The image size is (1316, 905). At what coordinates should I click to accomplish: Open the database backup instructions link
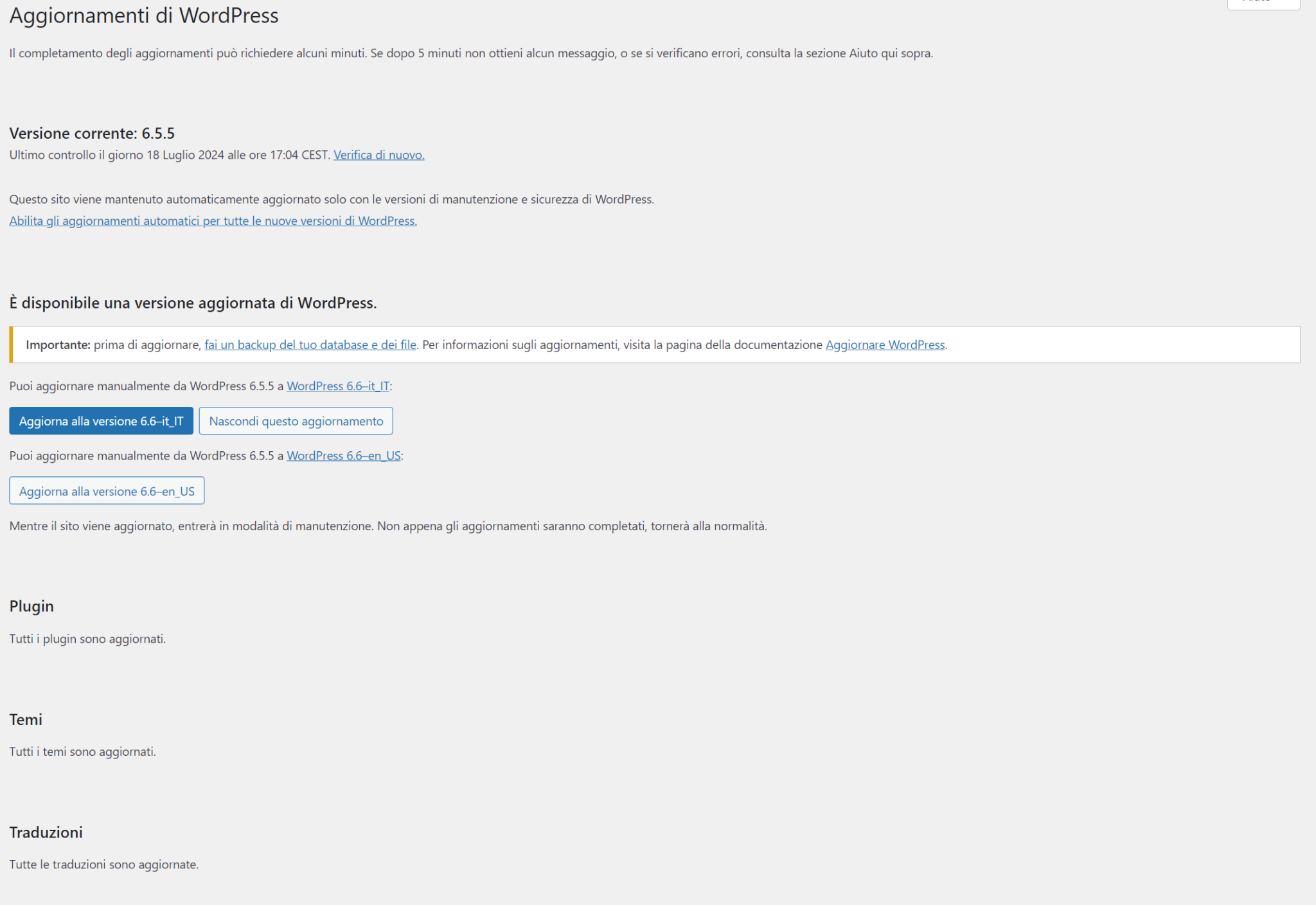(x=310, y=345)
